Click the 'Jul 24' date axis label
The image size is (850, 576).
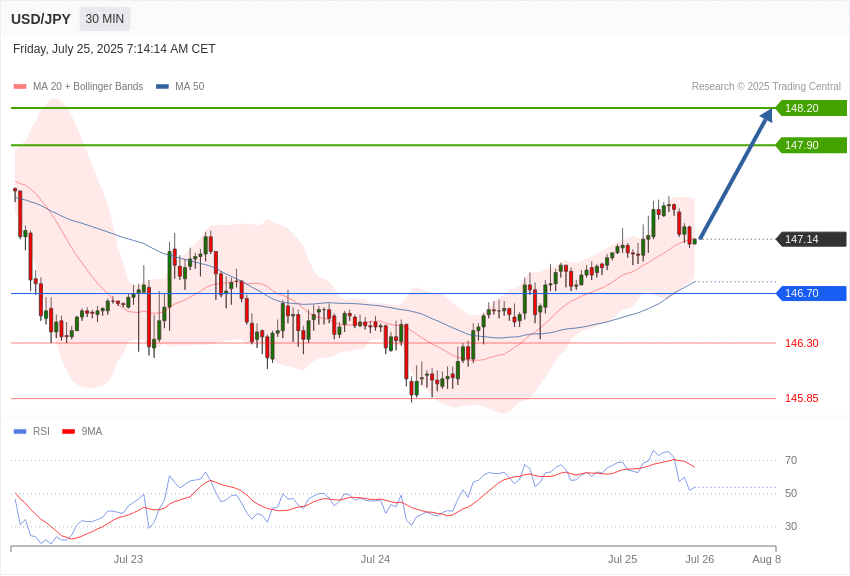click(x=375, y=559)
